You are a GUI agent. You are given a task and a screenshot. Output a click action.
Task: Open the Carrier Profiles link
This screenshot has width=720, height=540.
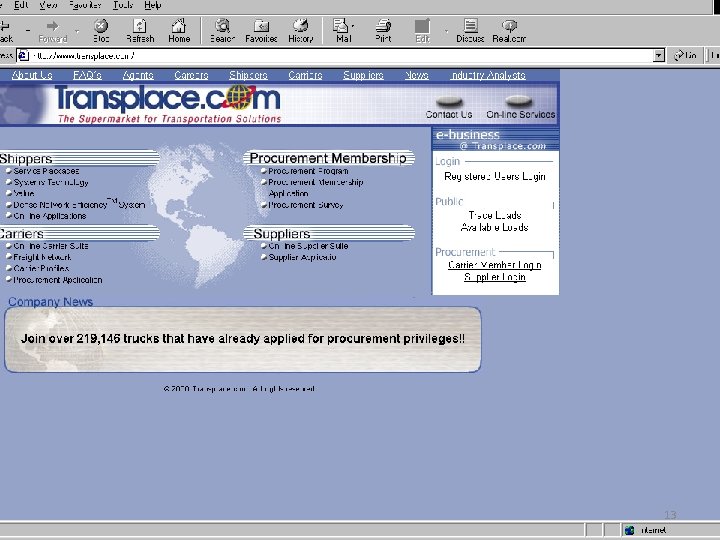(41, 268)
